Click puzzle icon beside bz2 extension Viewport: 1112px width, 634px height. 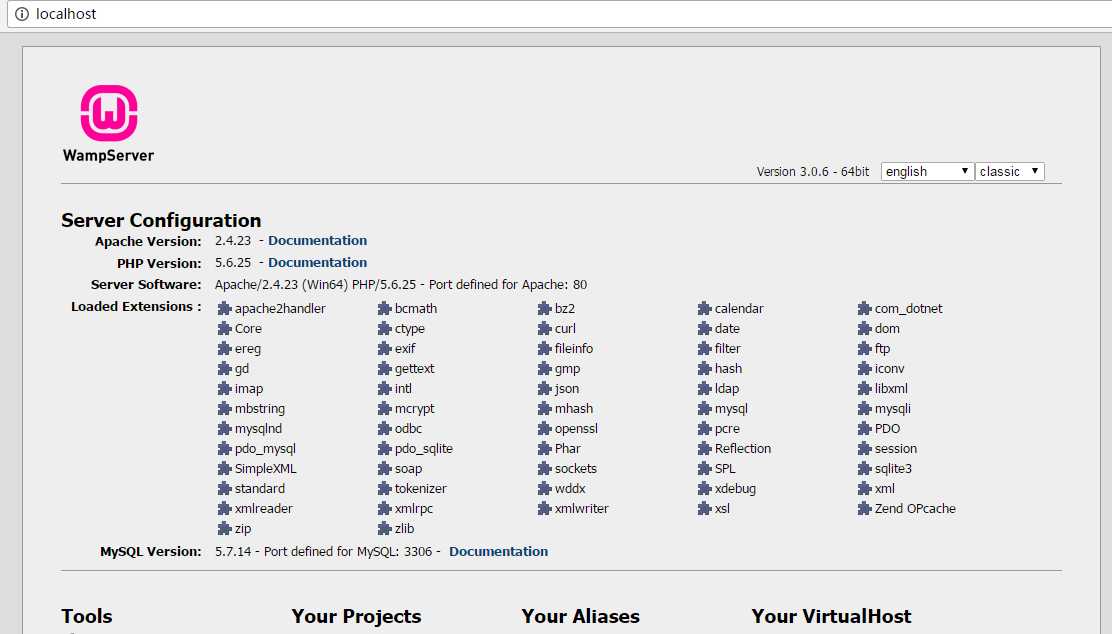coord(544,308)
